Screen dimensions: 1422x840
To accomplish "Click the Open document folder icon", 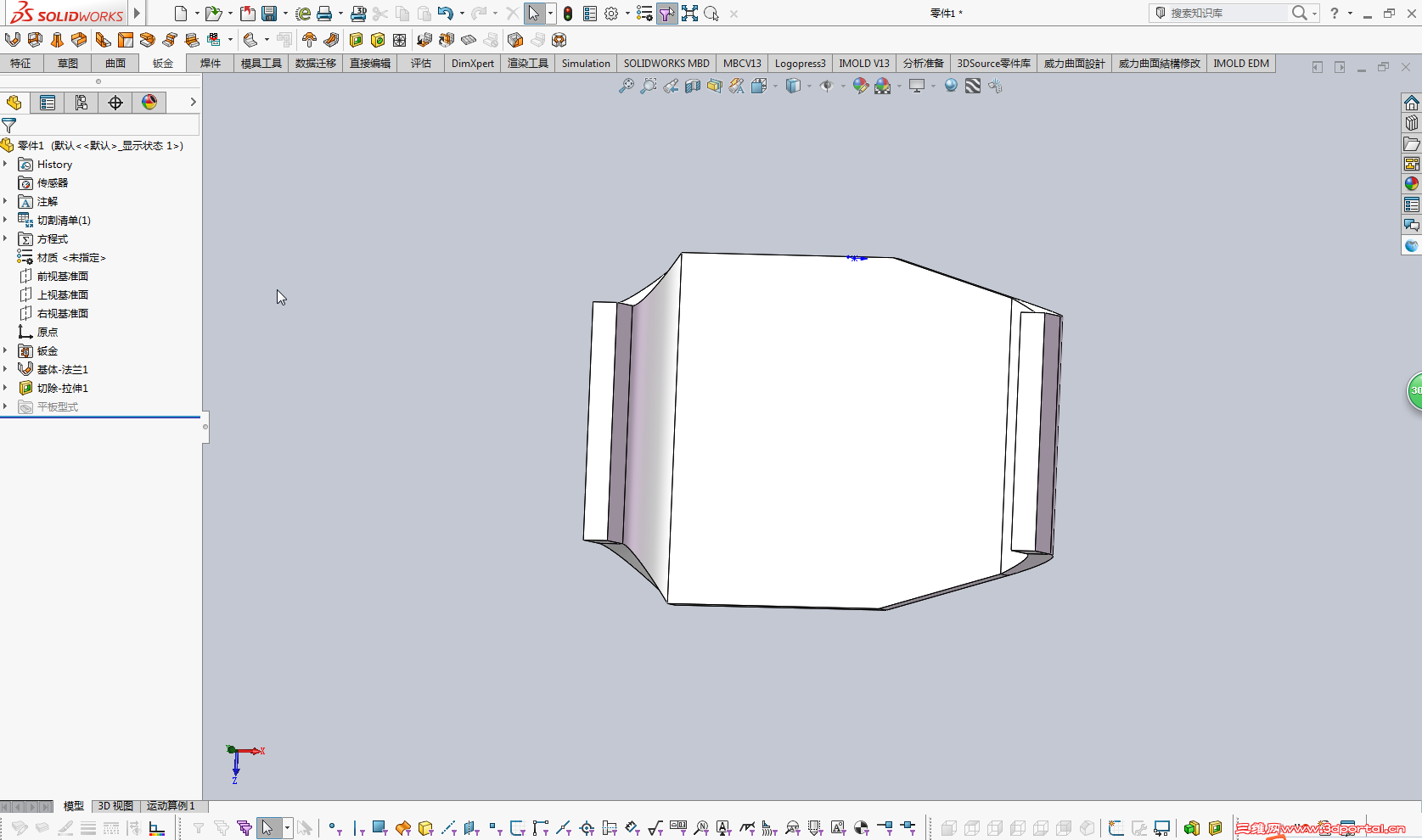I will pyautogui.click(x=213, y=14).
